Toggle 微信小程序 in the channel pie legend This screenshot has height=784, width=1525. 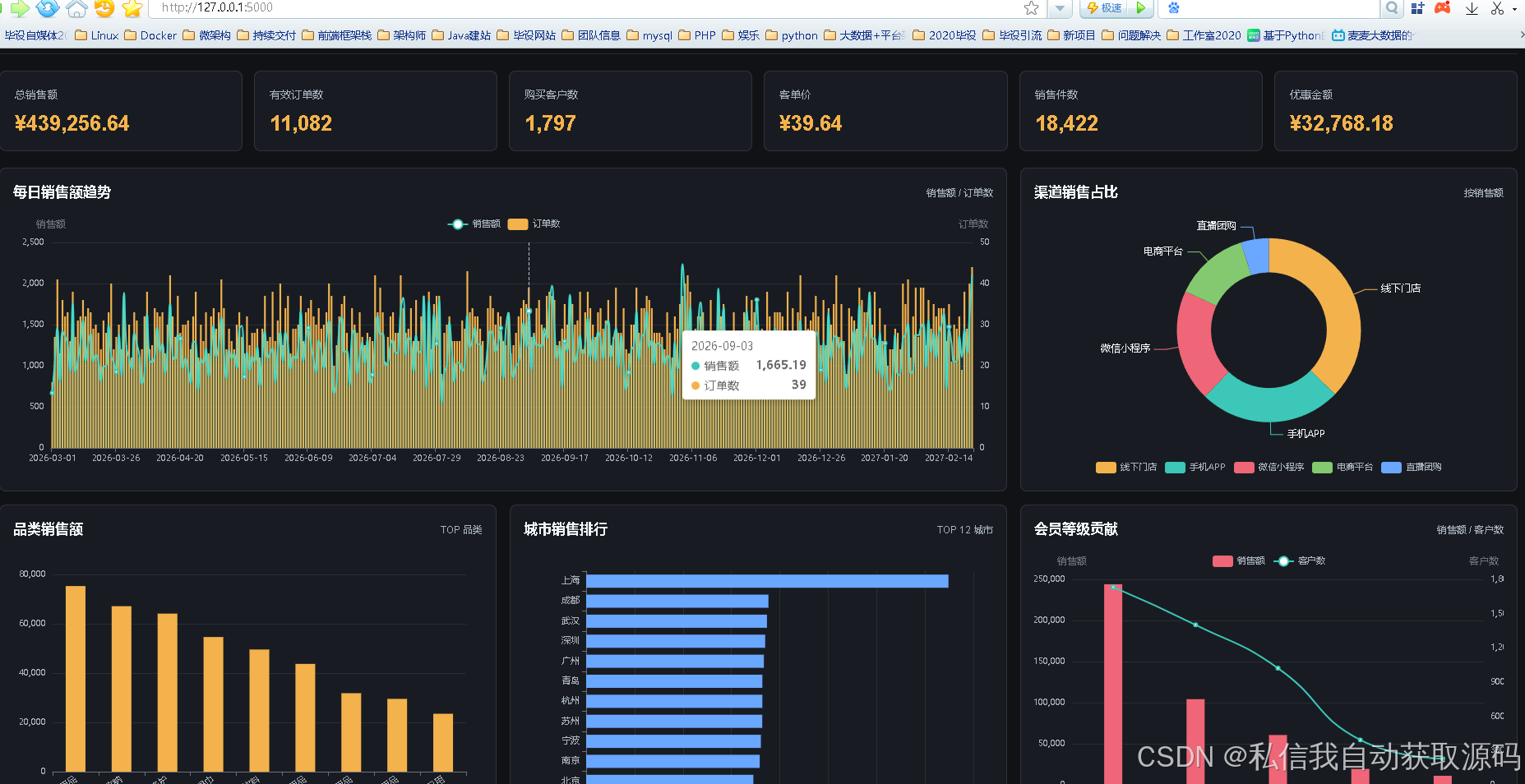(1269, 467)
